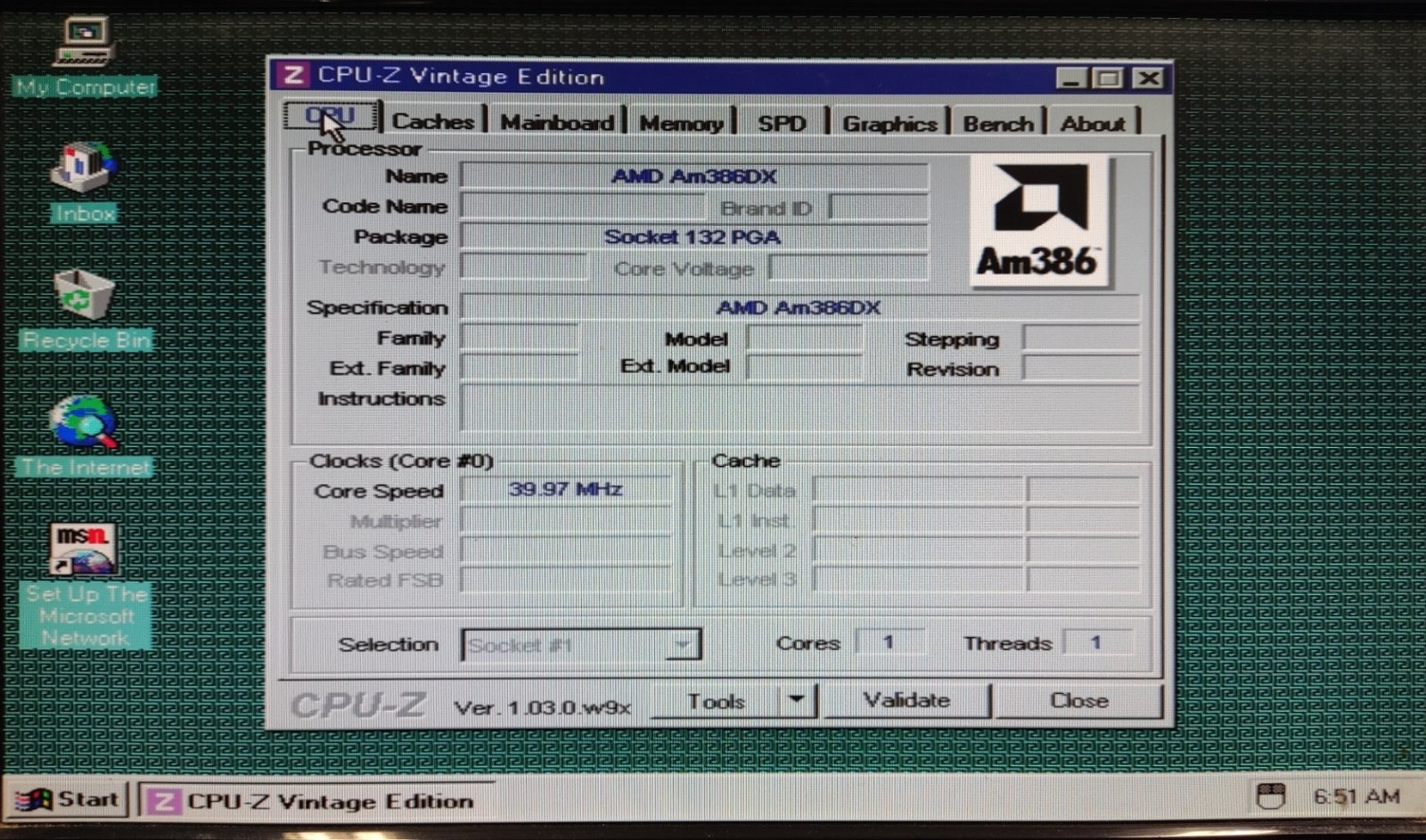Open the My Computer desktop icon
Screen dimensions: 1426x840
coord(85,55)
